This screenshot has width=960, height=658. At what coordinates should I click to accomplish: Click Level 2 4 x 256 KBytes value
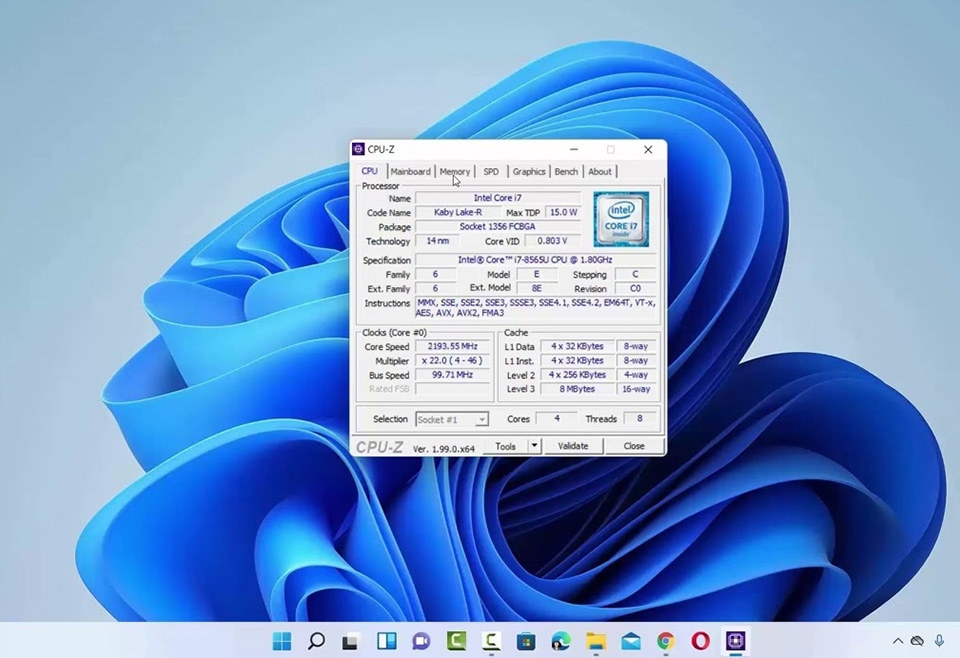click(x=577, y=375)
